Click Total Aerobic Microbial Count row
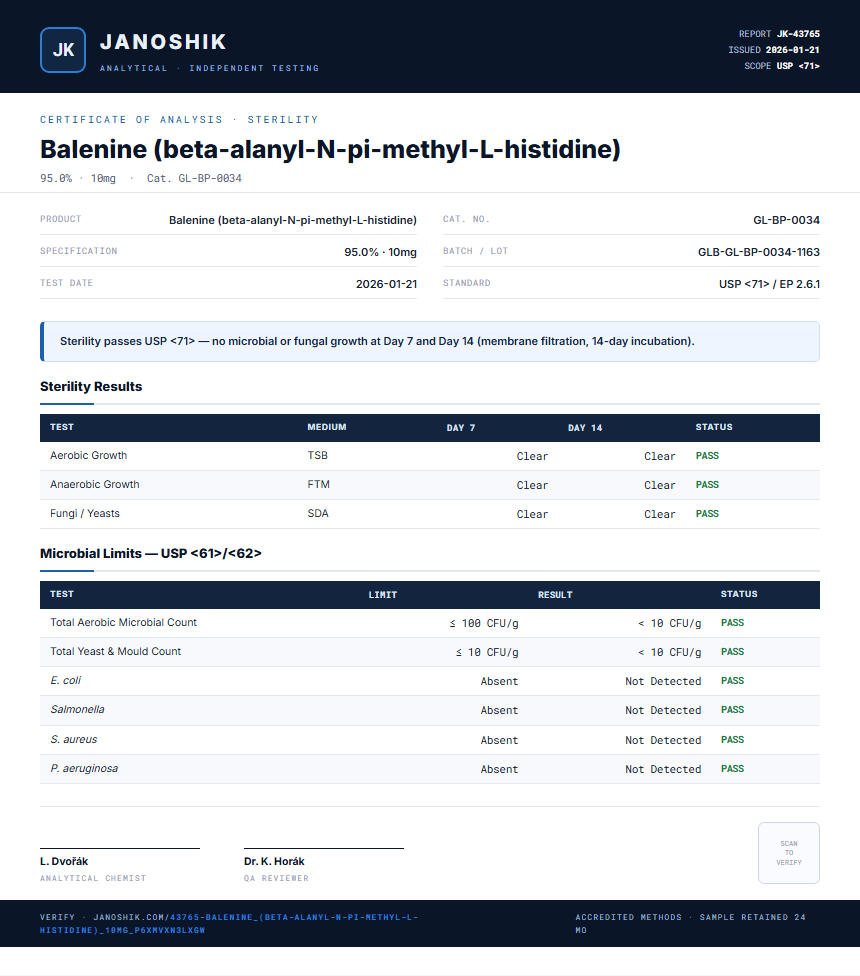The height and width of the screenshot is (976, 860). pos(430,623)
